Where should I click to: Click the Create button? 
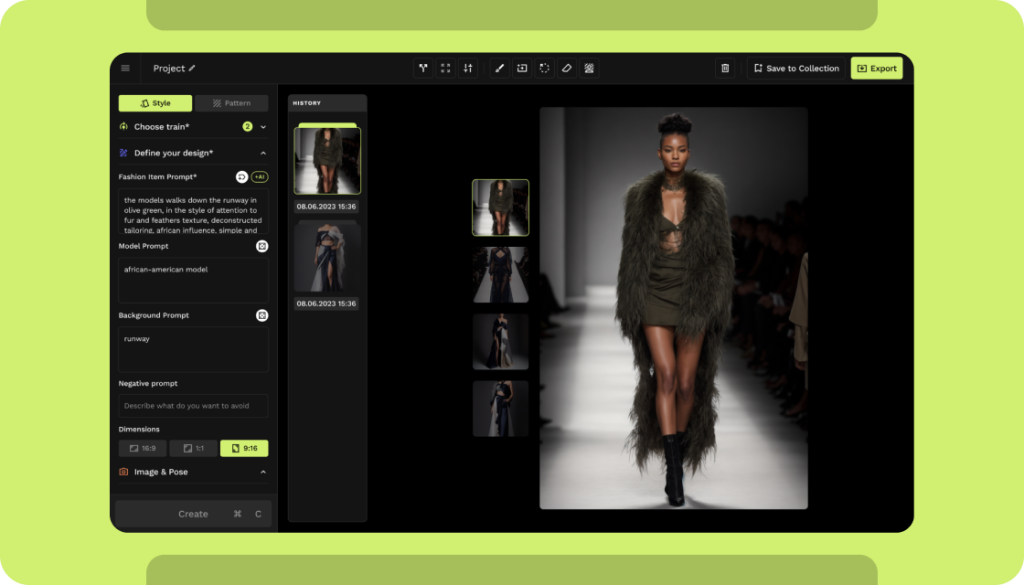193,514
